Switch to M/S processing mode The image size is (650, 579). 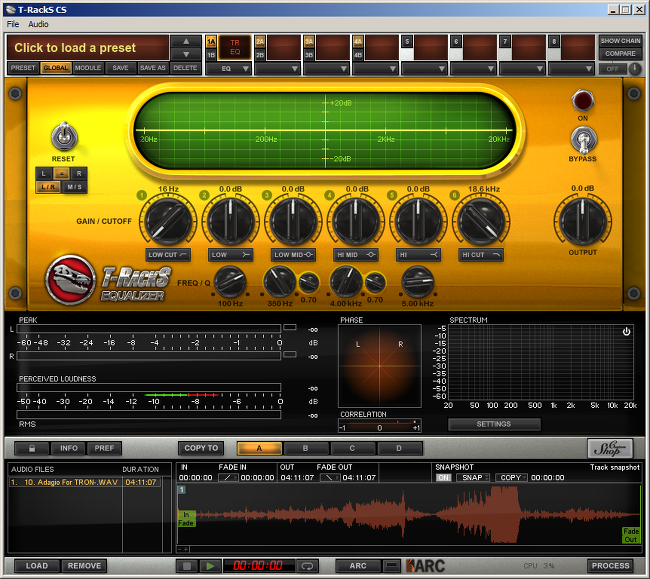point(75,187)
